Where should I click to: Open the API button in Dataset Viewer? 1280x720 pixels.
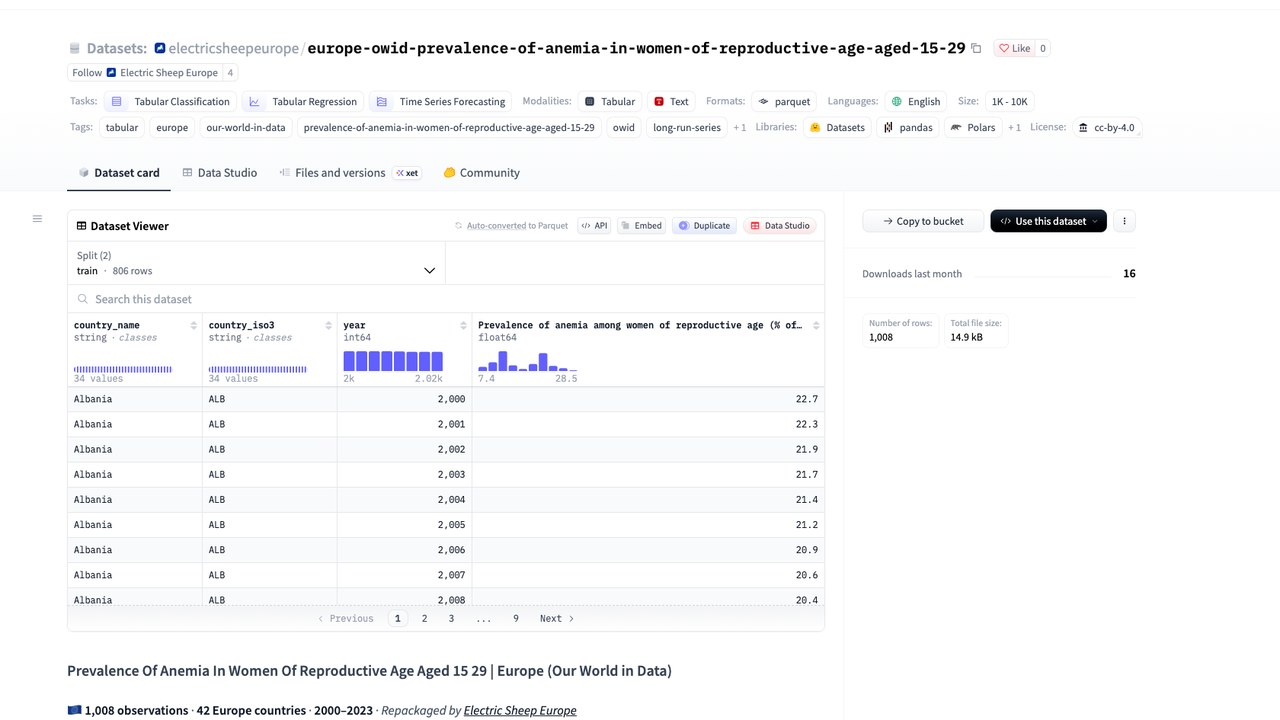[594, 226]
